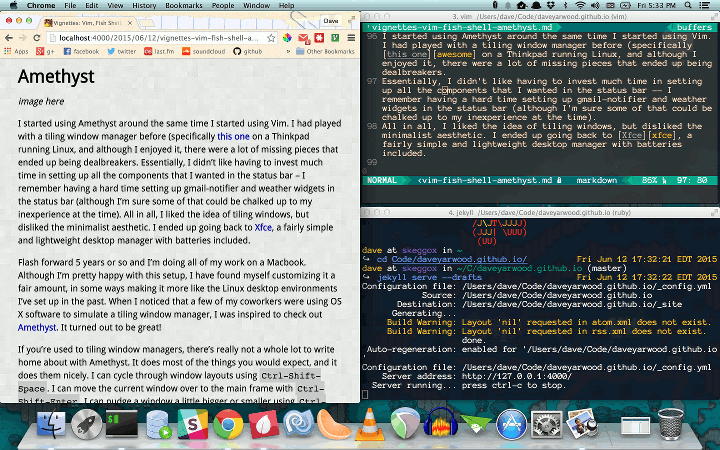Viewport: 720px width, 450px height.
Task: Open Chrome's hamburger menu
Action: click(351, 38)
